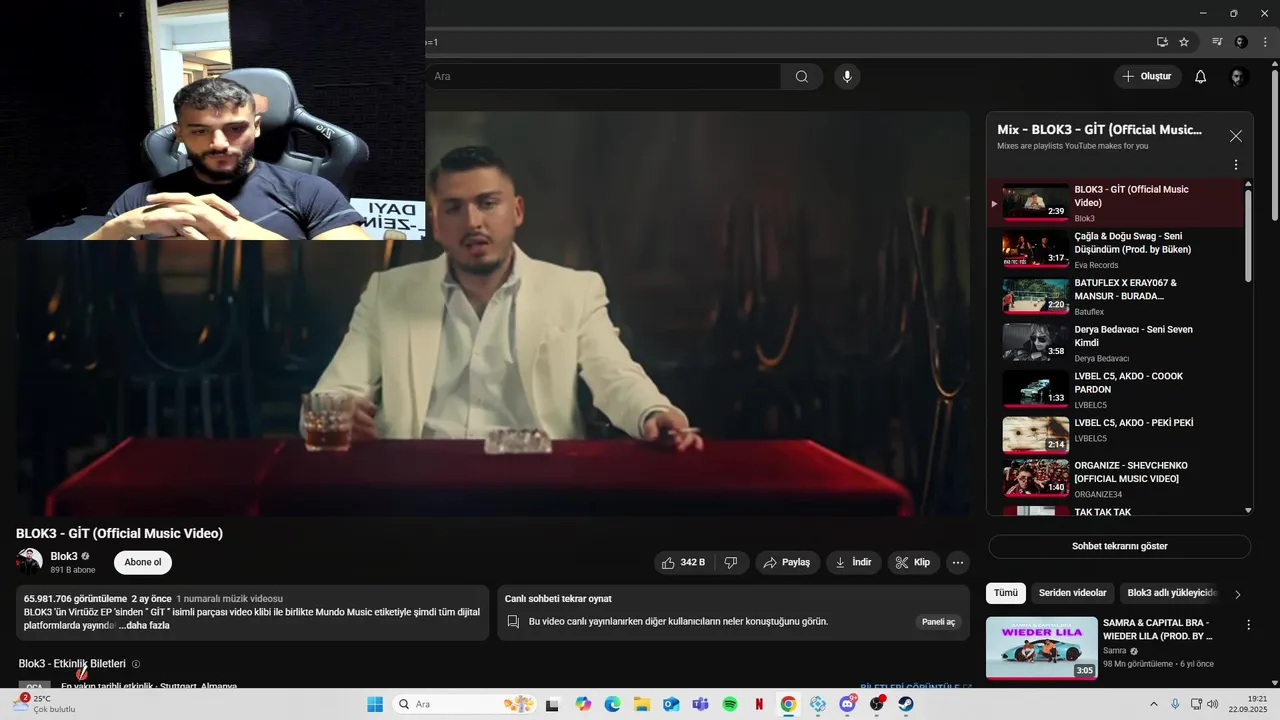This screenshot has height=720, width=1280.
Task: Open Spotify from taskbar
Action: click(730, 704)
